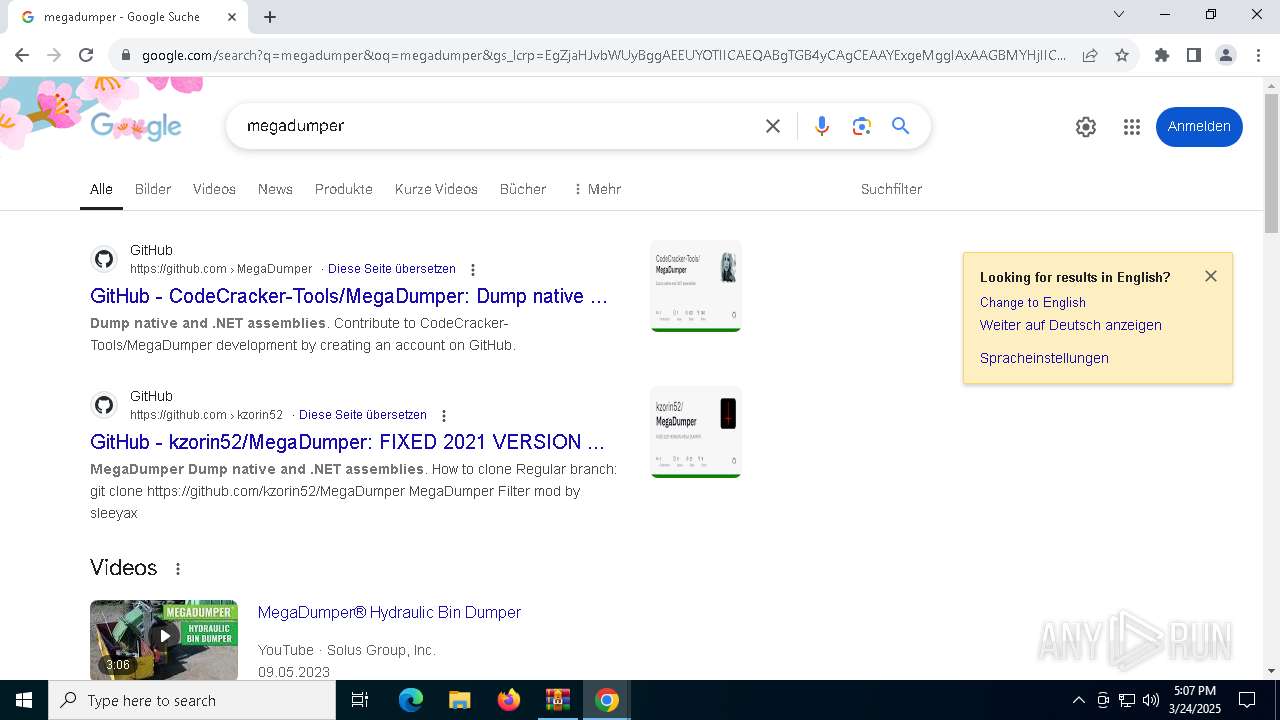Open File Explorer from the taskbar
The width and height of the screenshot is (1280, 720).
tap(459, 700)
